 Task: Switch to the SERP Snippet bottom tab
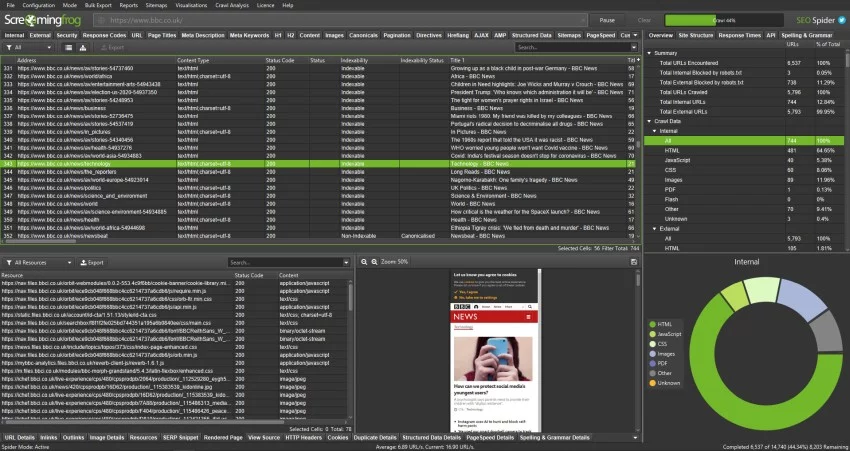[180, 437]
